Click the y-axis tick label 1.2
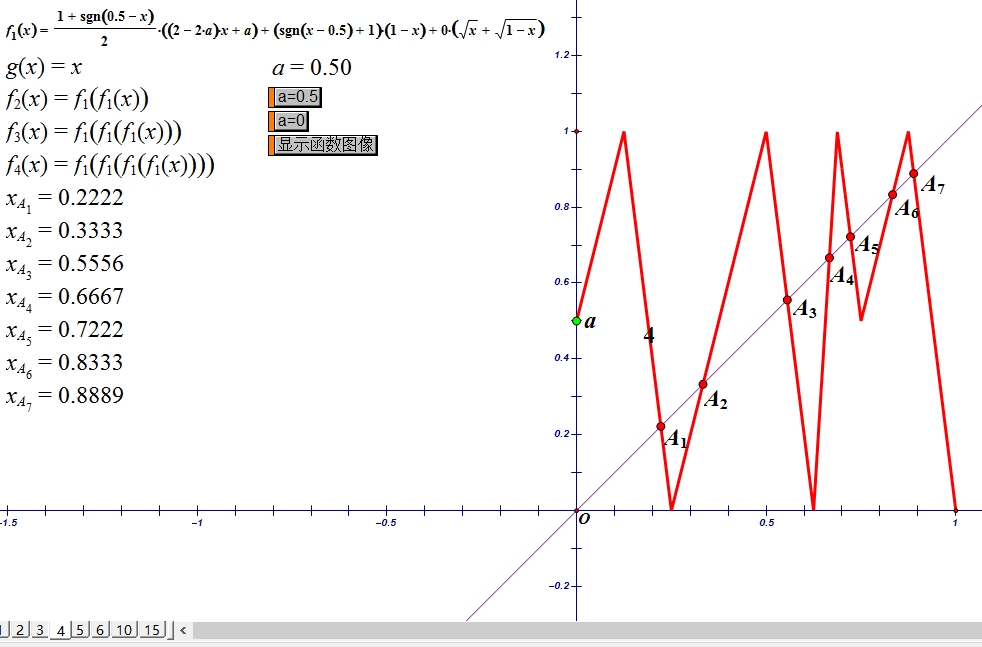 click(x=562, y=55)
